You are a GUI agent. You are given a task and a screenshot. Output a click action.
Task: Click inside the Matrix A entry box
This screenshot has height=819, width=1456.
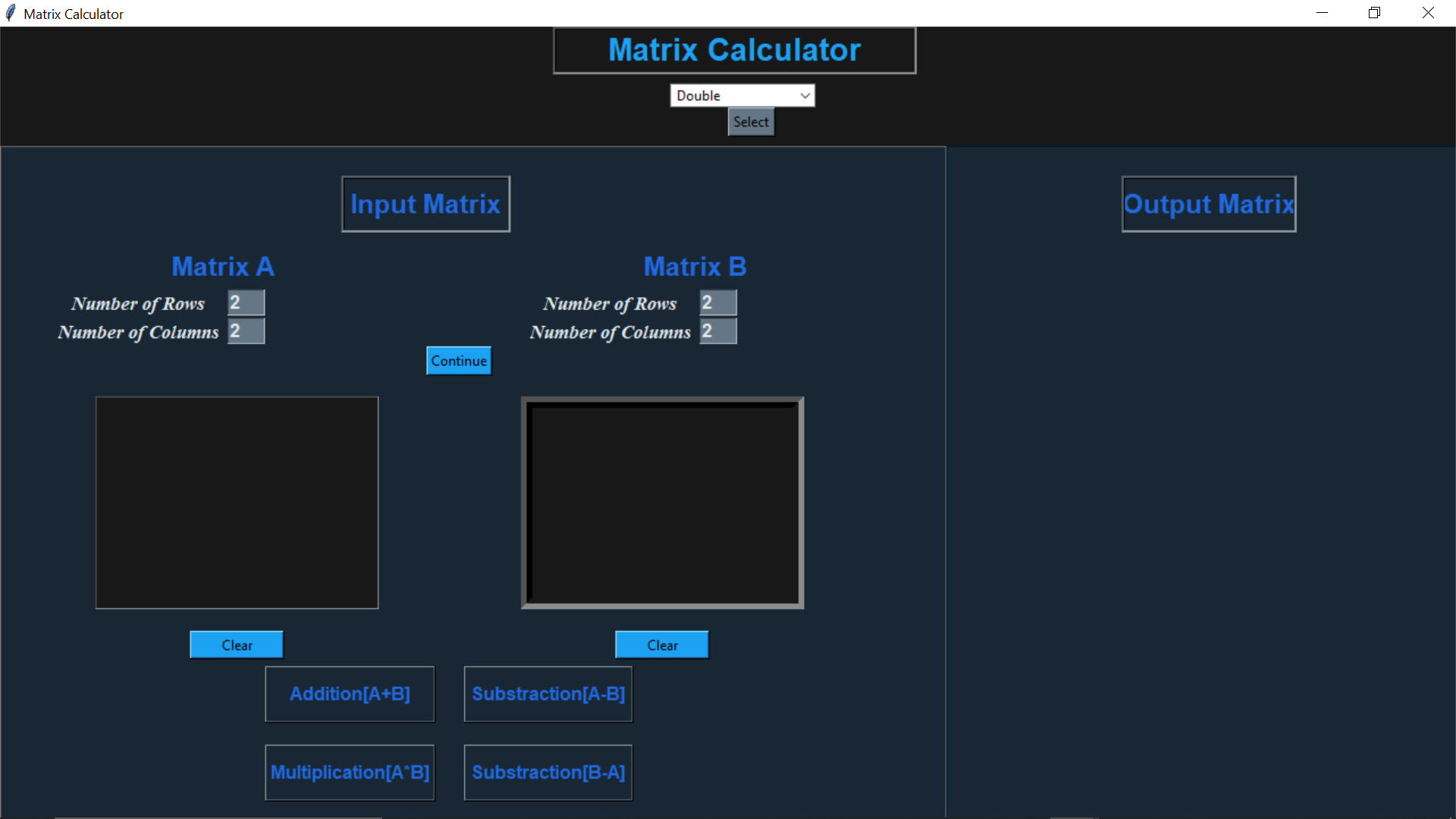coord(237,502)
